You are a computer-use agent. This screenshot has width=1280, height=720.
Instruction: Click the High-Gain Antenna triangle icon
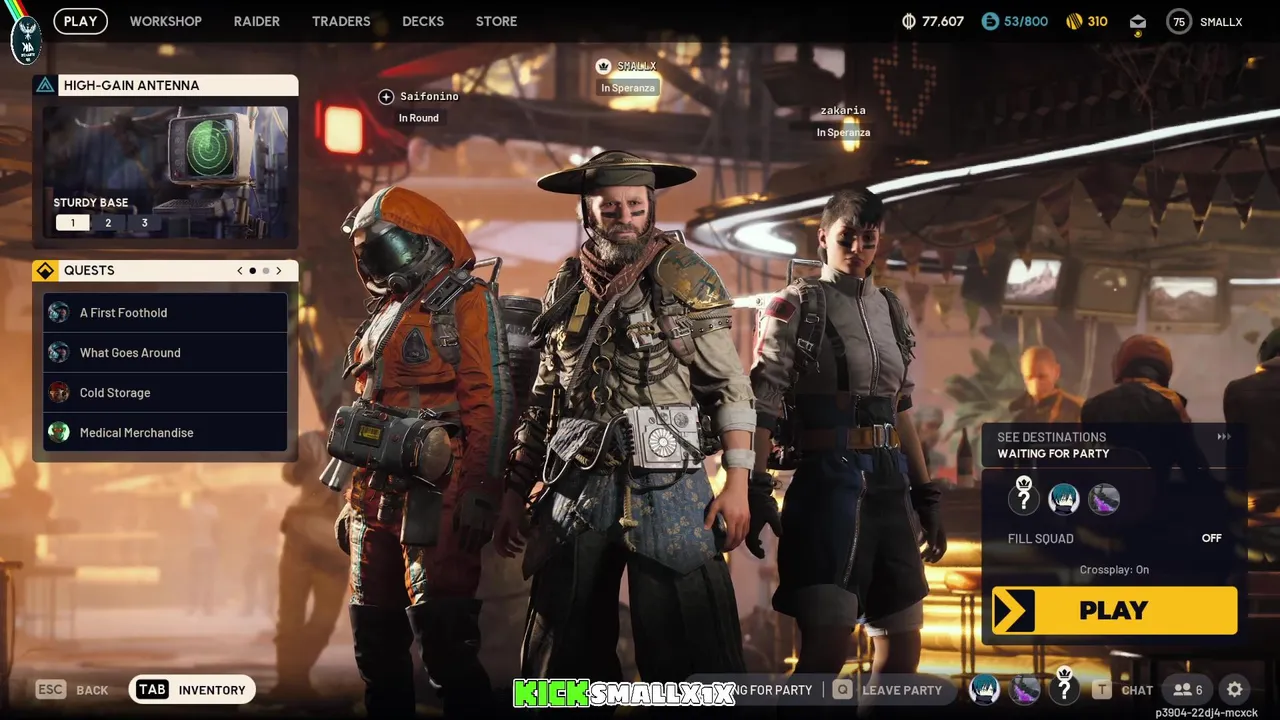coord(45,85)
